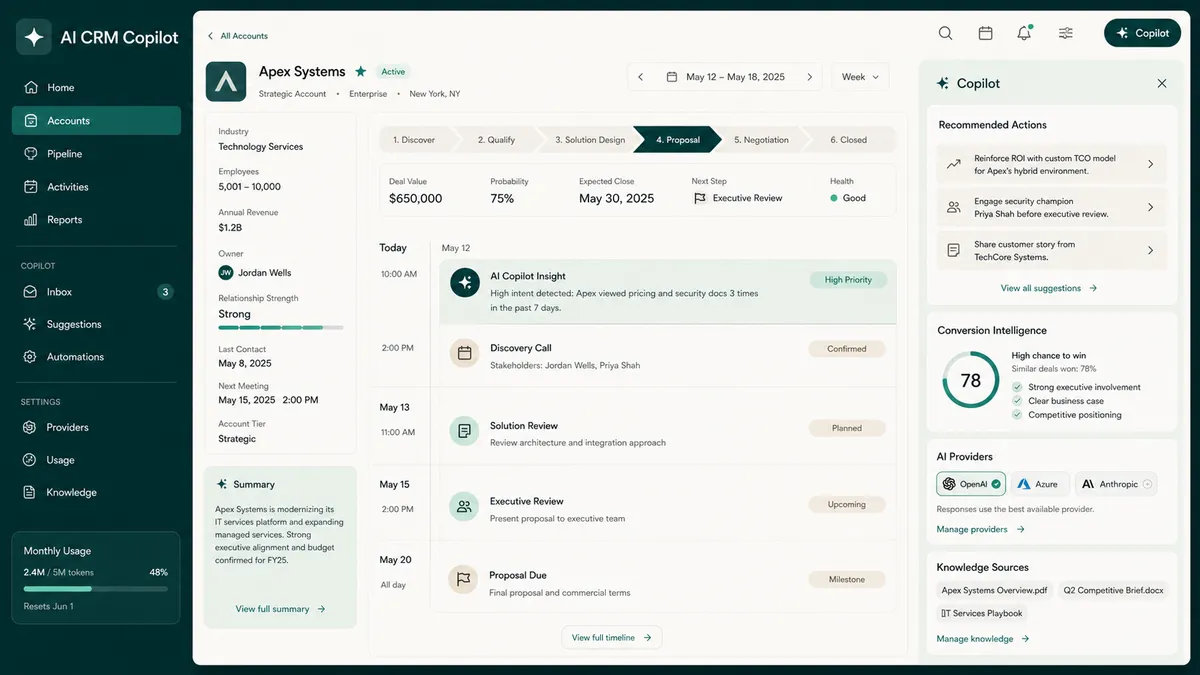Image resolution: width=1200 pixels, height=675 pixels.
Task: Click View full summary link
Action: [x=280, y=608]
